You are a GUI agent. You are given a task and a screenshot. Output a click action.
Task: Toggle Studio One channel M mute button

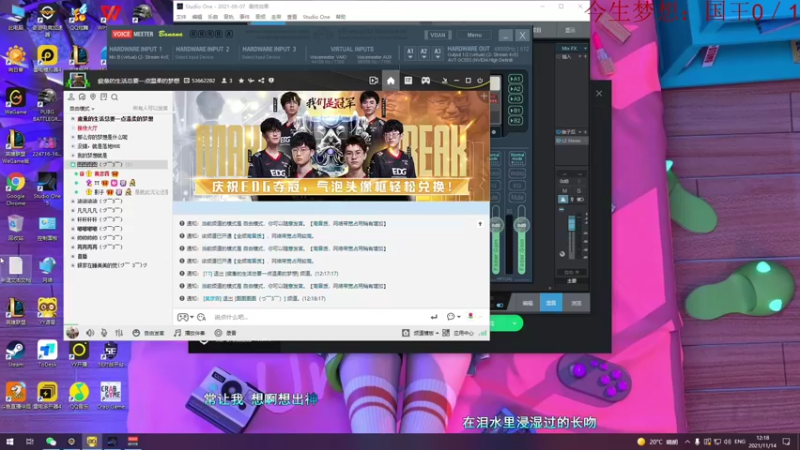coord(565,191)
